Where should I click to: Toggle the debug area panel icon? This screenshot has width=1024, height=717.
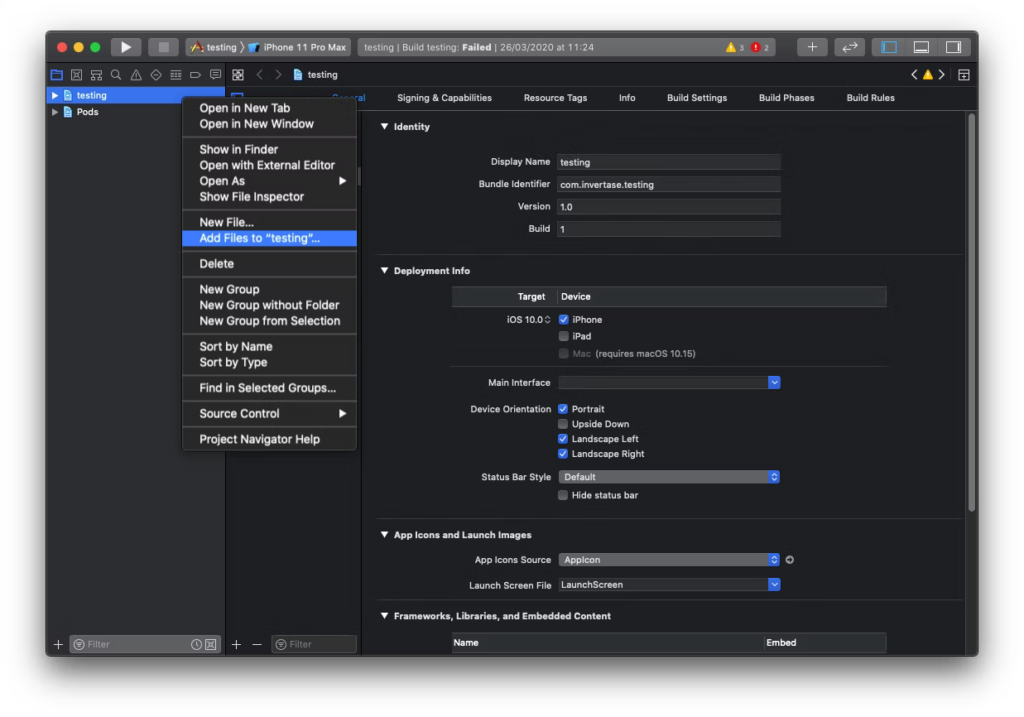[921, 47]
